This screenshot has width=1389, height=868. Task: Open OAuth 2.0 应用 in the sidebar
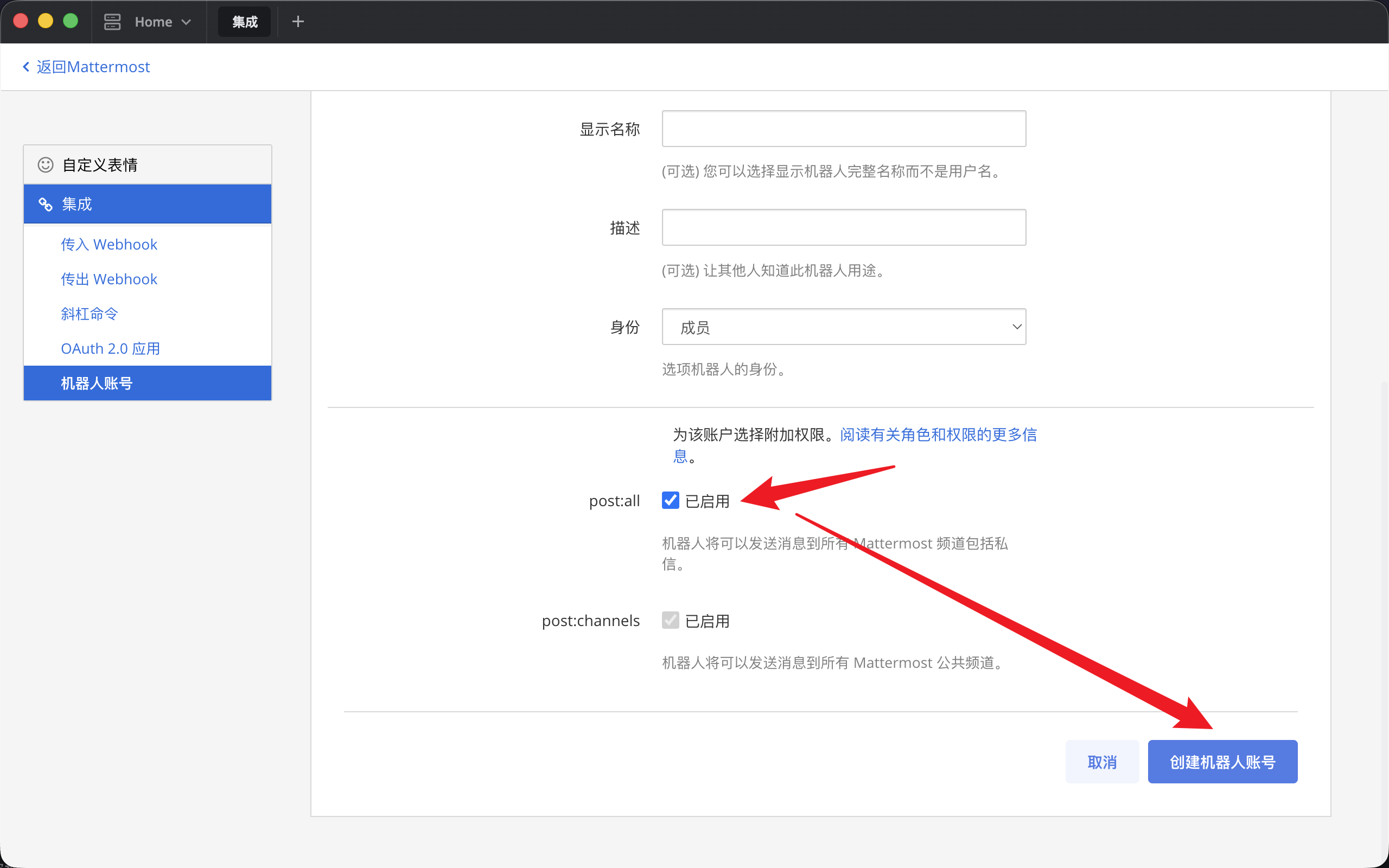110,348
